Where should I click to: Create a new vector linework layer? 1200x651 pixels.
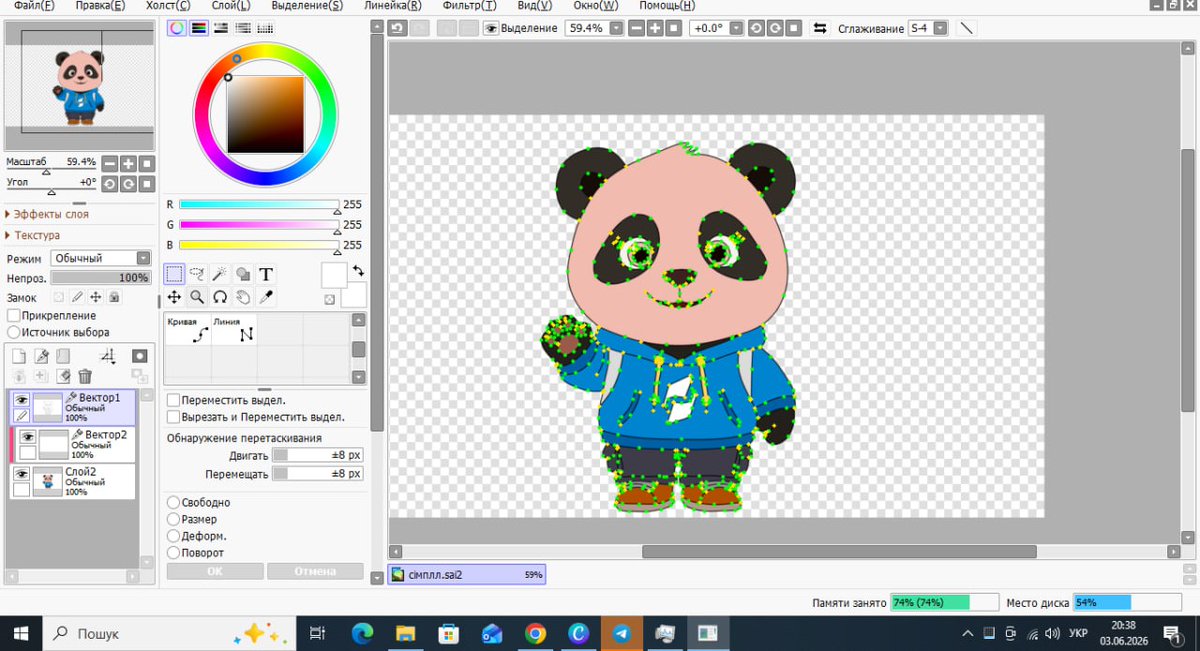(41, 356)
